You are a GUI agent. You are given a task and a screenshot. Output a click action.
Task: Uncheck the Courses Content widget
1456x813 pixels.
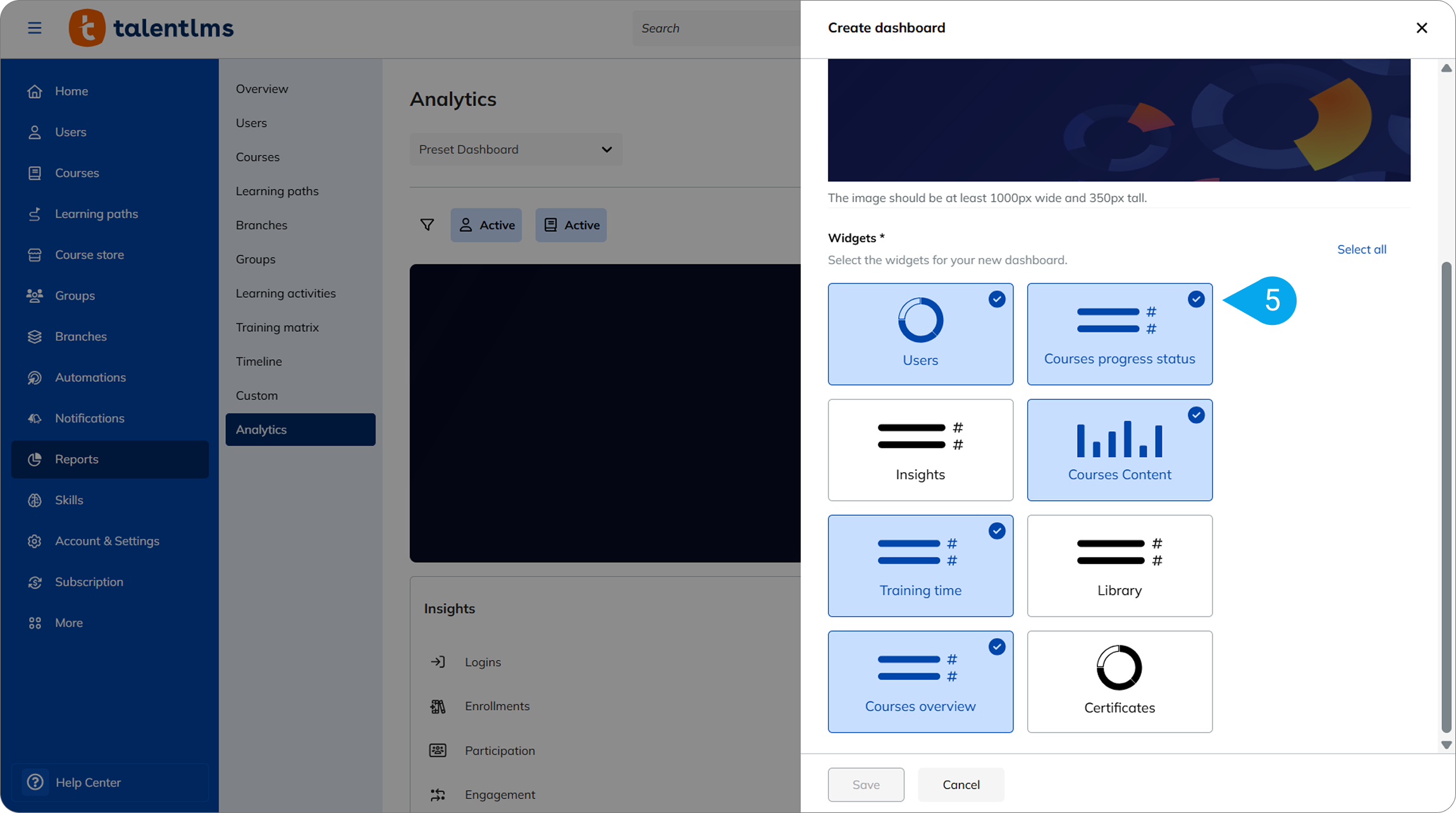coord(1119,449)
